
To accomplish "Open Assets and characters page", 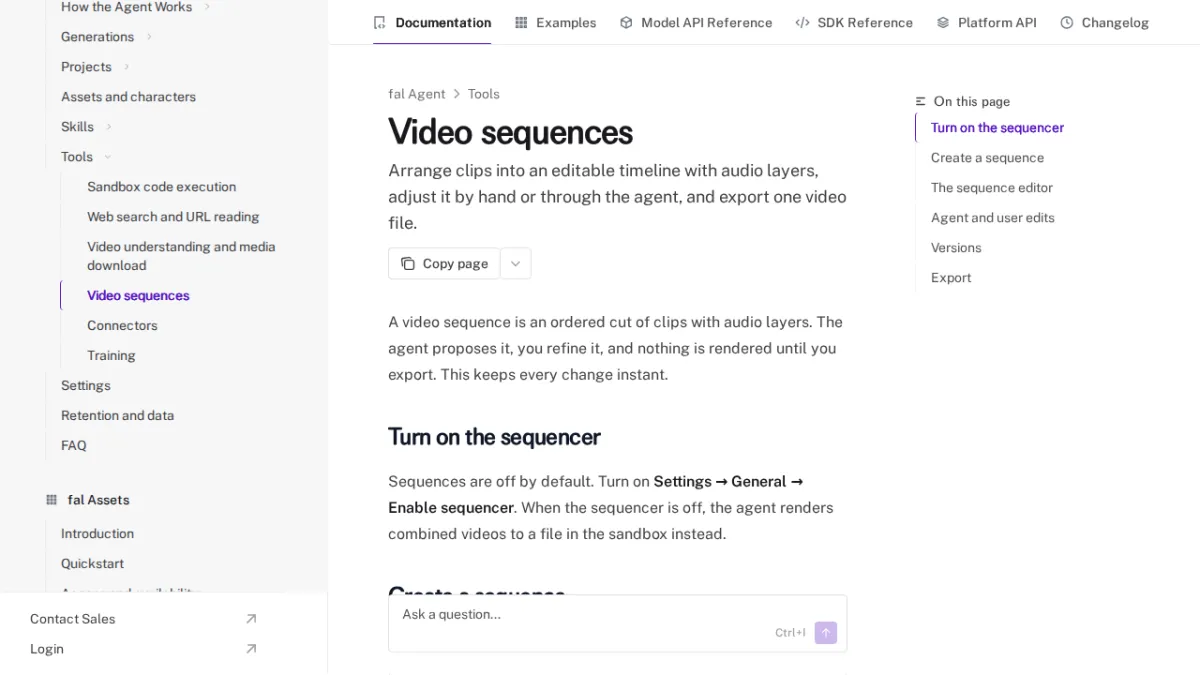I will [128, 97].
